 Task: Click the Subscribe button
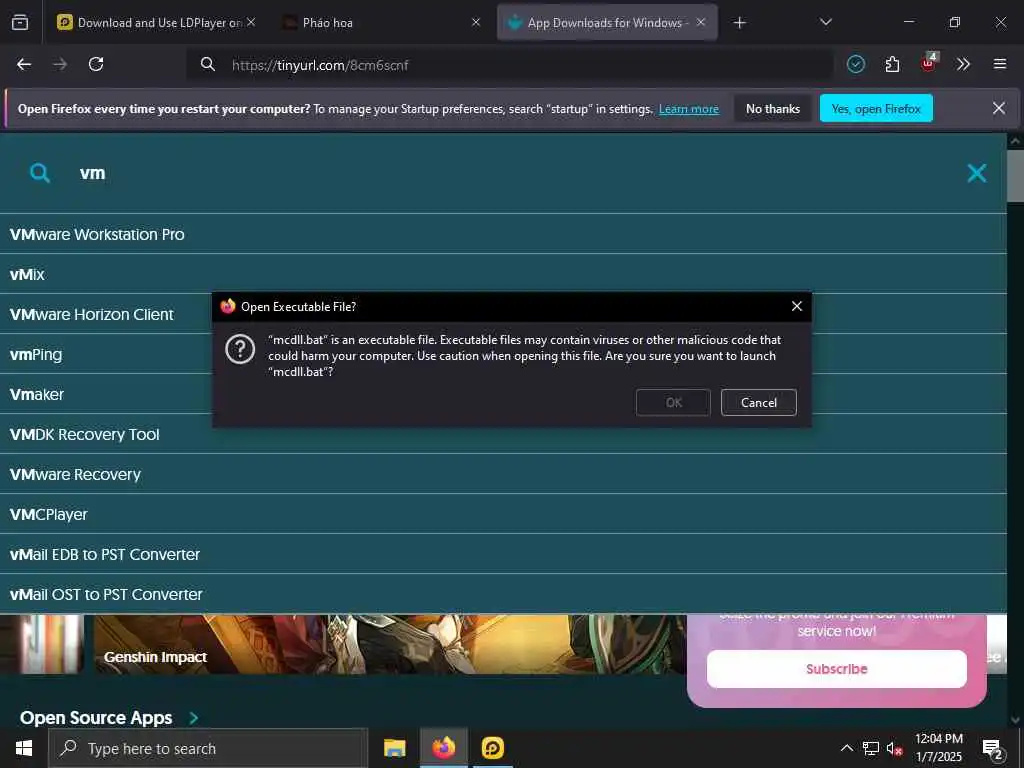point(837,669)
